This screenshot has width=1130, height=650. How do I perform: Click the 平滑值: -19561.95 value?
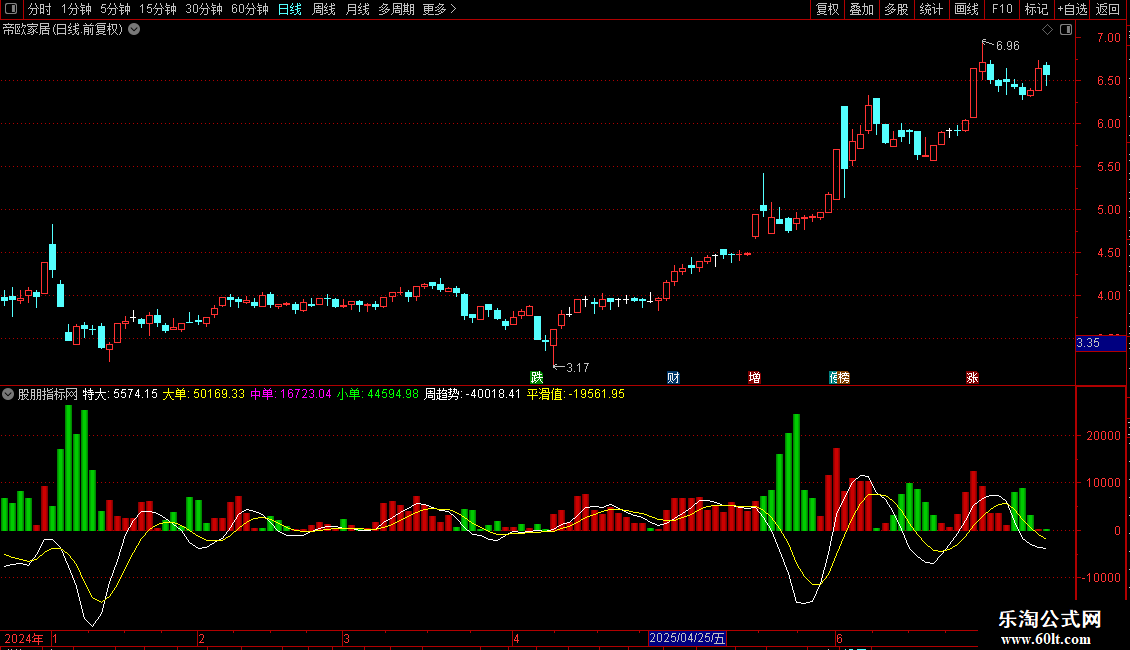[576, 394]
